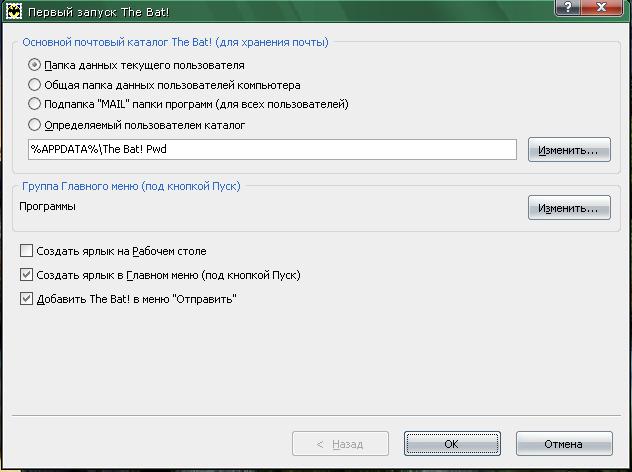Click the %APPDATA%\The Bat! Pwd path field
Image resolution: width=632 pixels, height=472 pixels.
coord(272,150)
